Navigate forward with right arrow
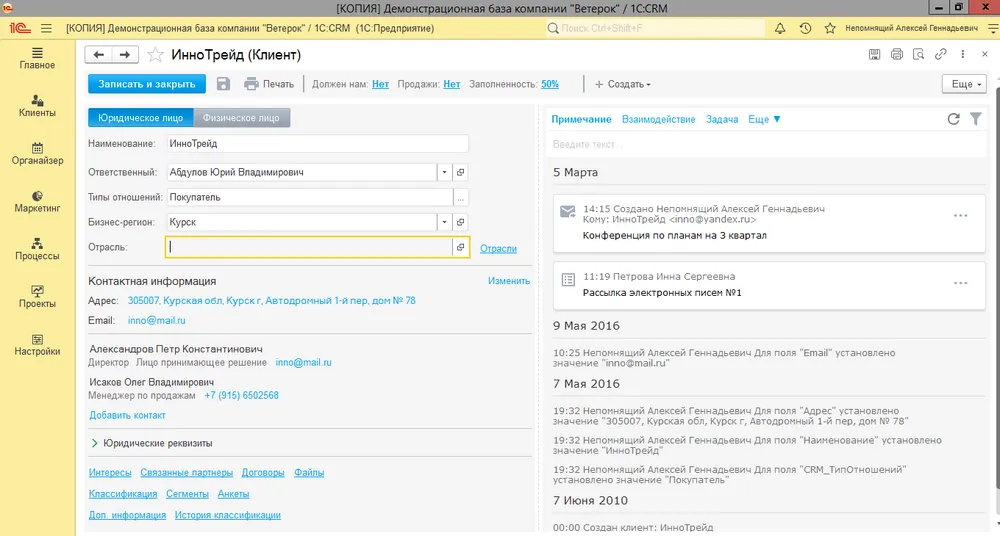The image size is (1000, 536). [x=125, y=55]
